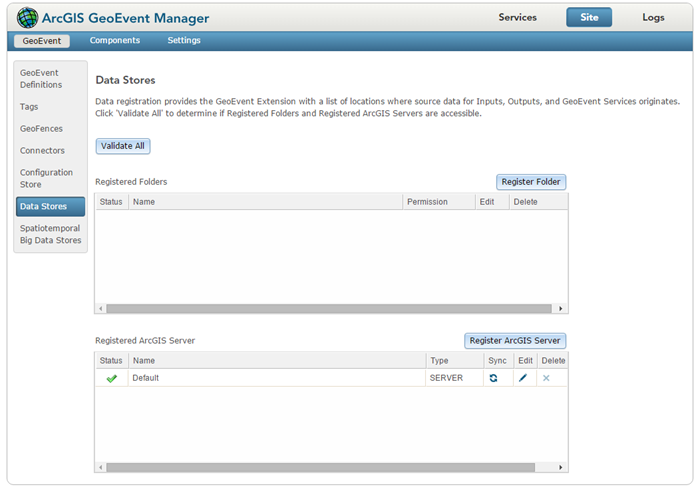Click the Register Folder button
700x487 pixels.
click(531, 182)
